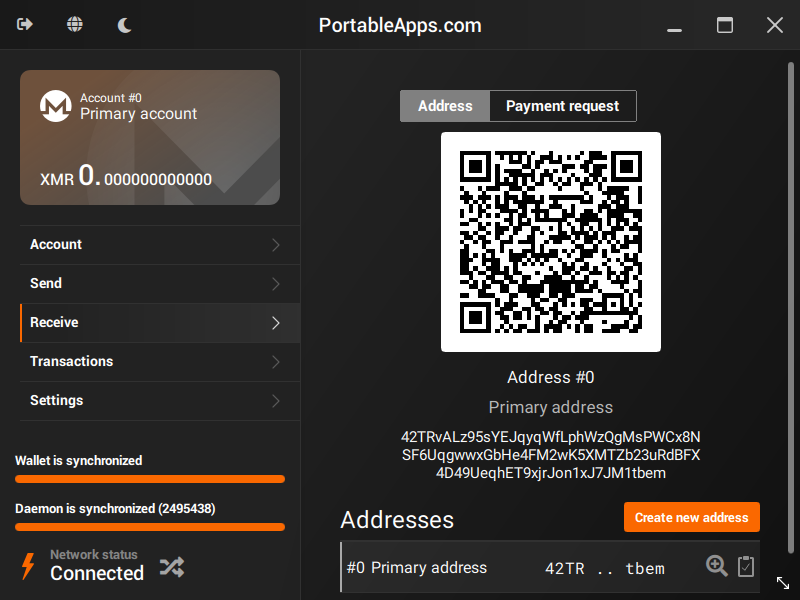Open the Settings menu item
Viewport: 800px width, 600px height.
coord(57,400)
